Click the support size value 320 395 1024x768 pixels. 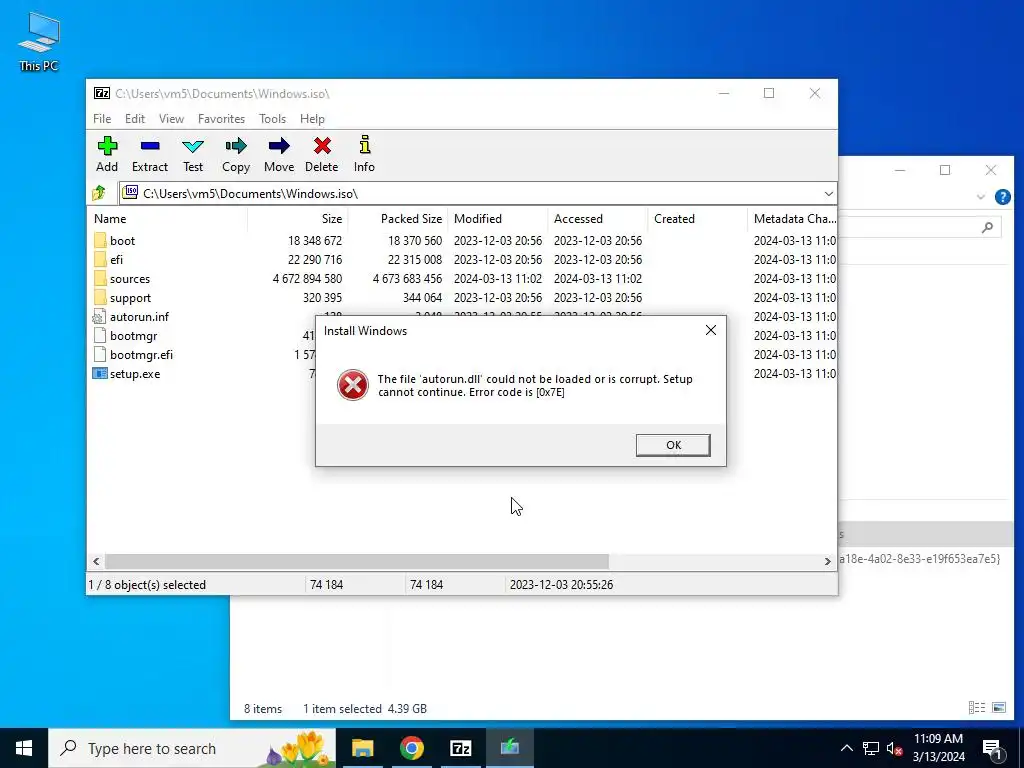(322, 298)
